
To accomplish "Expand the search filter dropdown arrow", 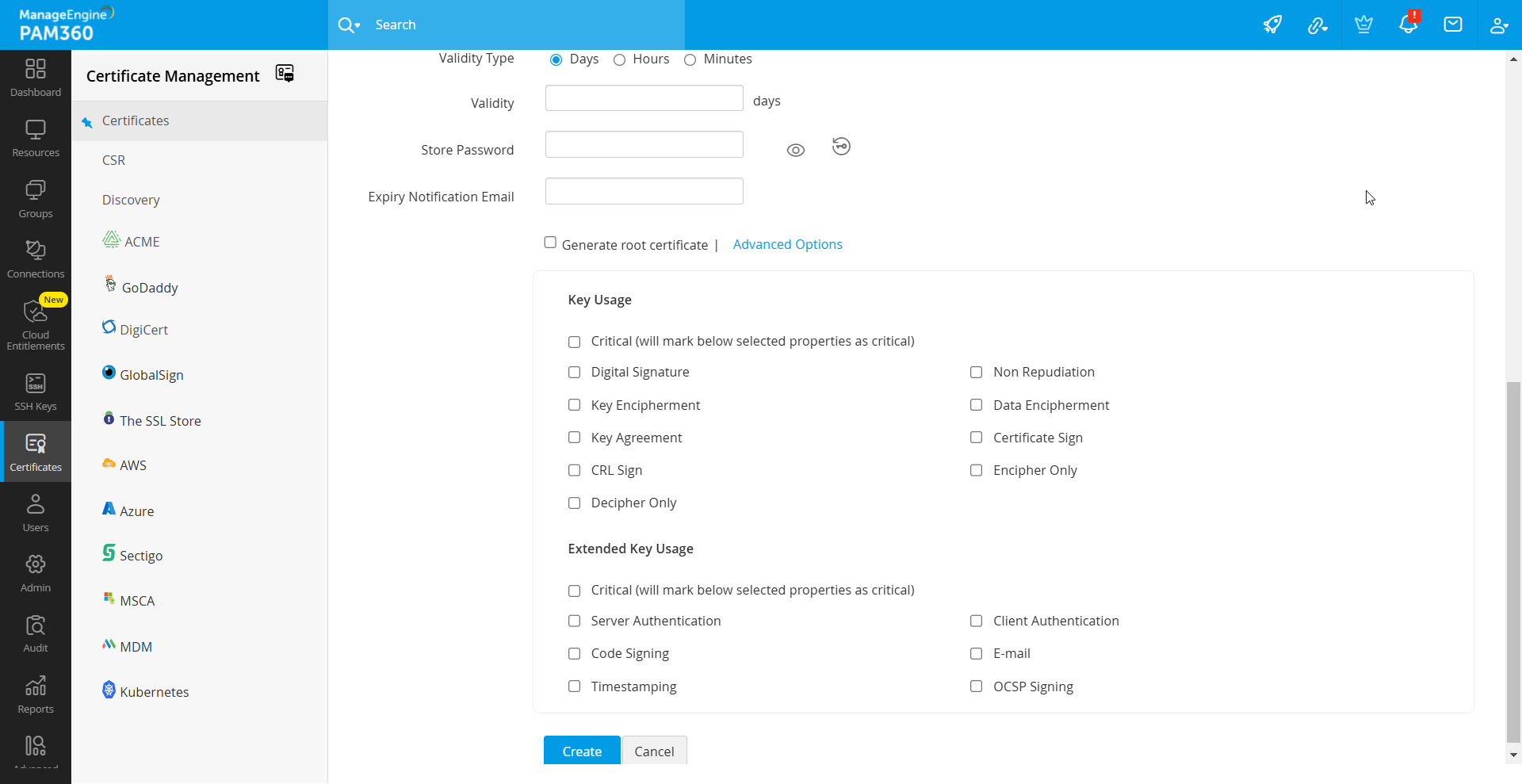I will (x=358, y=25).
